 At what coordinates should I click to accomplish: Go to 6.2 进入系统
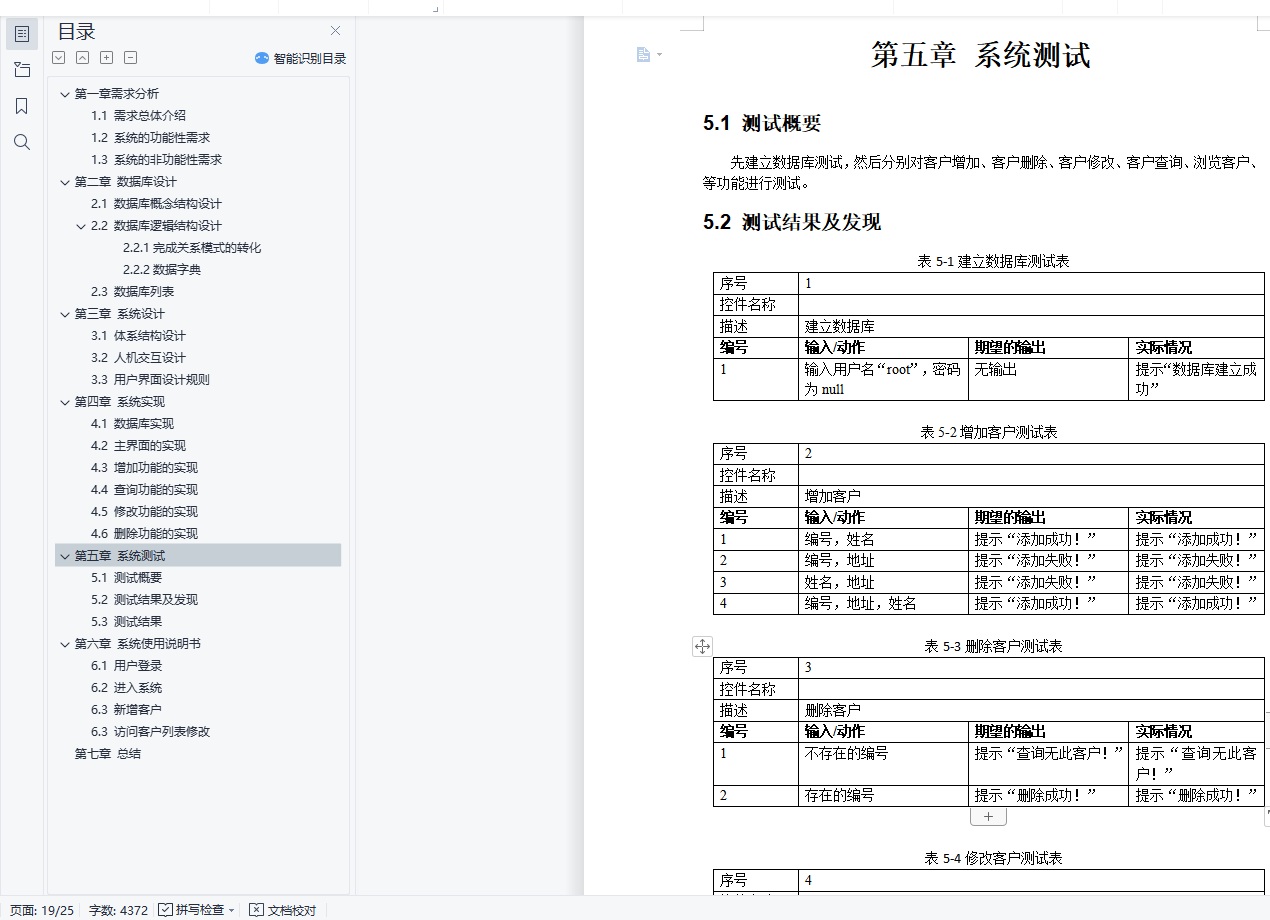click(126, 688)
